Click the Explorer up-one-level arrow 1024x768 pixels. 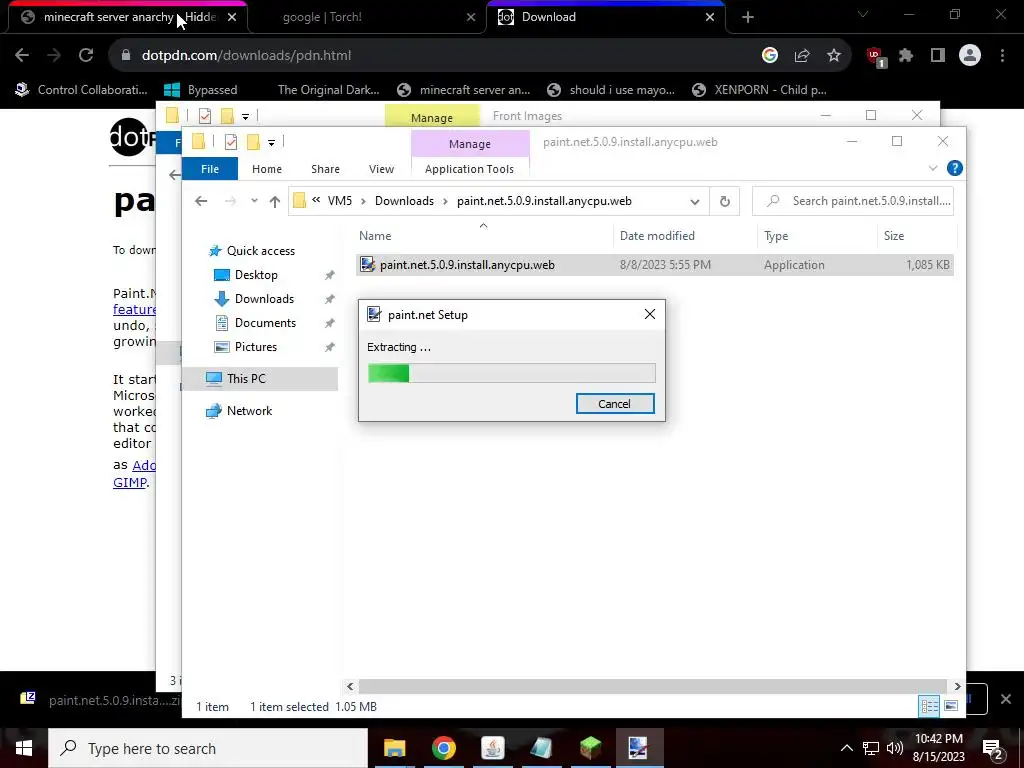[x=275, y=201]
